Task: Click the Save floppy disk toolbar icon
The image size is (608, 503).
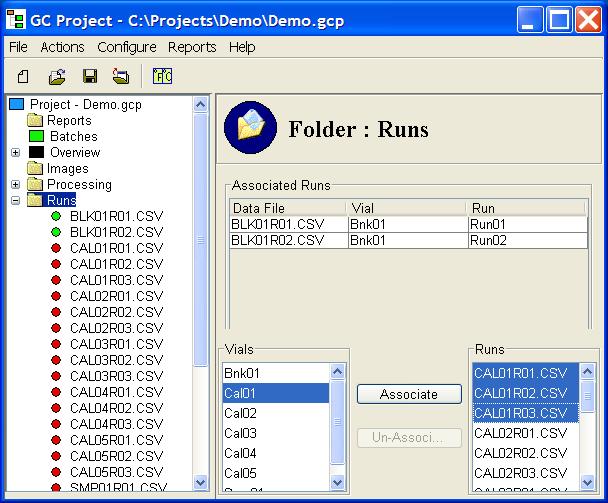Action: pos(90,76)
